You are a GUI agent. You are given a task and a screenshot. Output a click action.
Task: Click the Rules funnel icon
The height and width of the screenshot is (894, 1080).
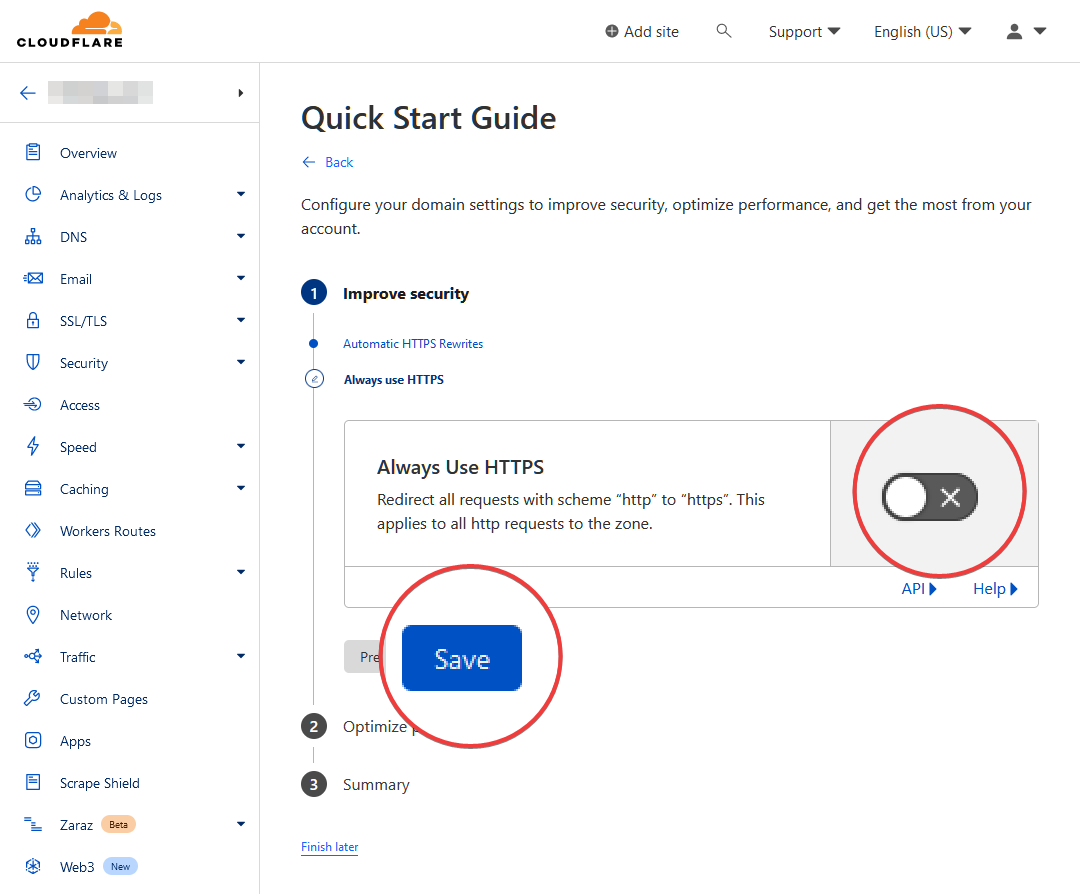point(32,572)
